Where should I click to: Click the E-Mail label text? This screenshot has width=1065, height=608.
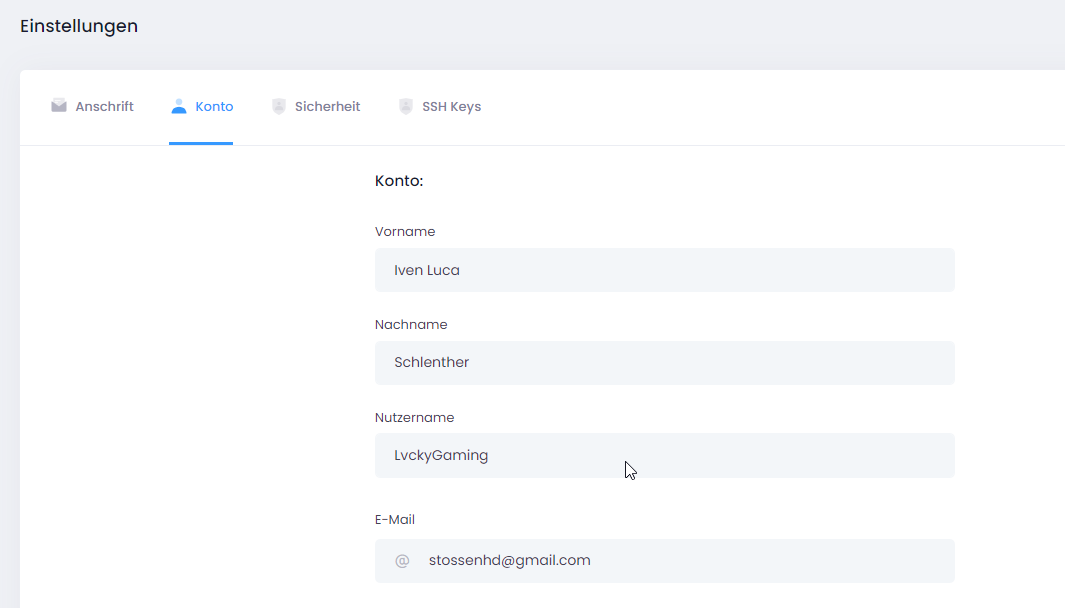(395, 520)
